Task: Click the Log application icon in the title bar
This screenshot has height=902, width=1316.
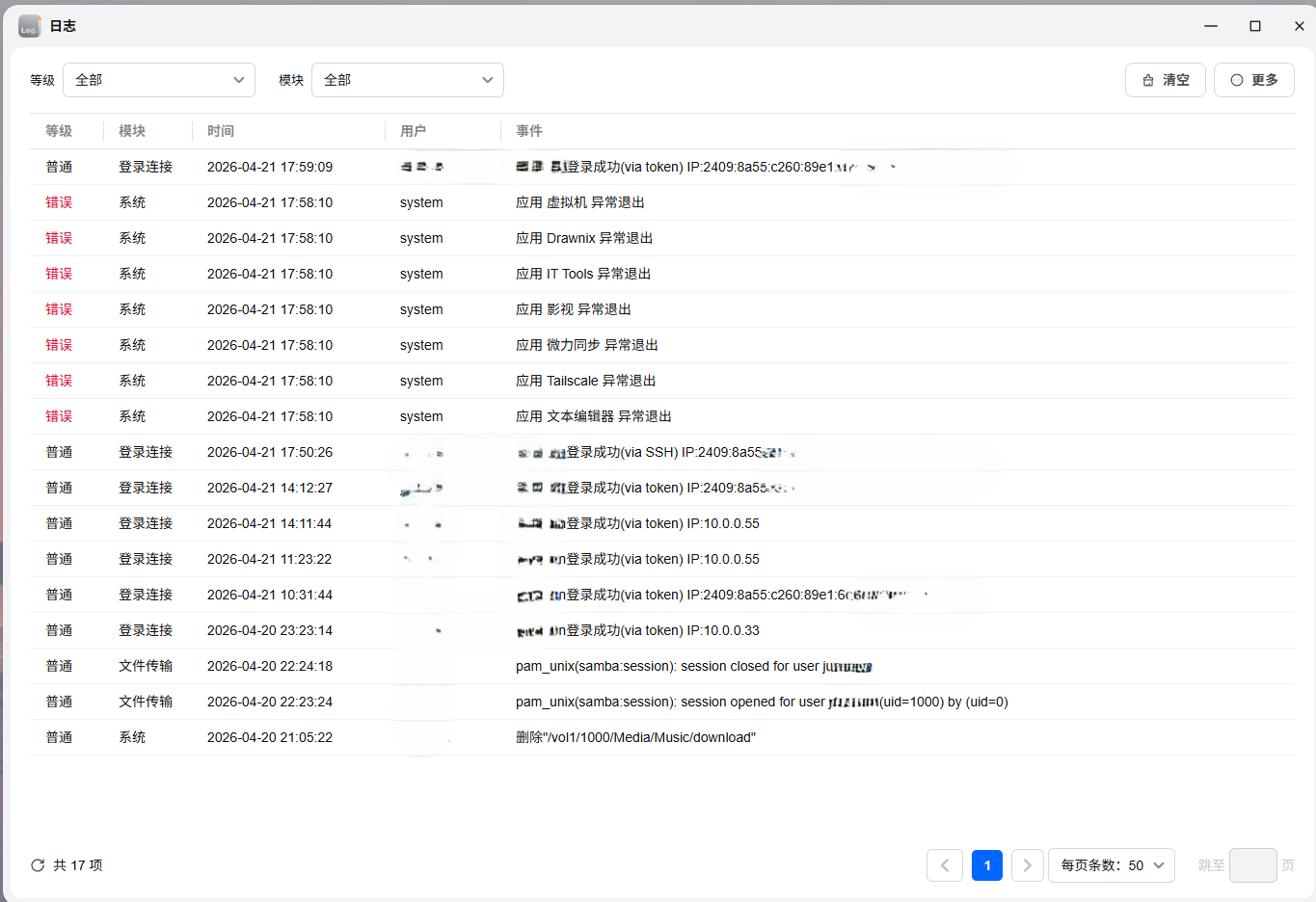Action: coord(28,26)
